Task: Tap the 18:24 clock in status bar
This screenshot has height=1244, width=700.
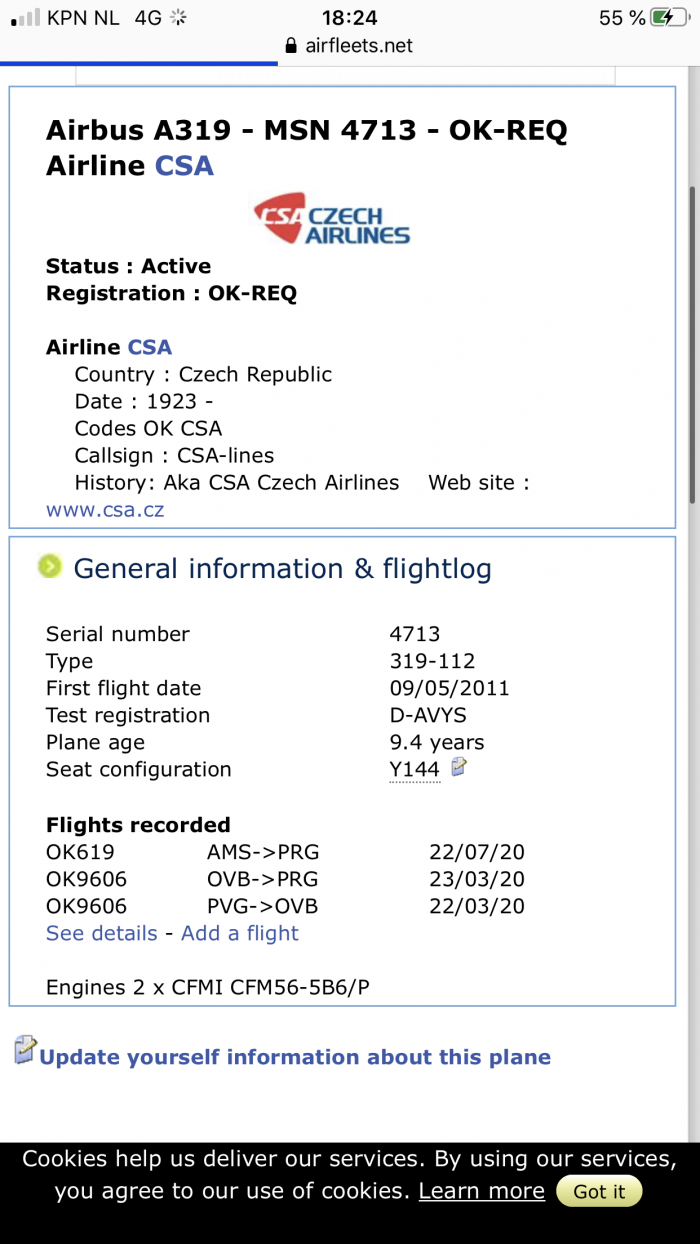Action: pos(350,18)
